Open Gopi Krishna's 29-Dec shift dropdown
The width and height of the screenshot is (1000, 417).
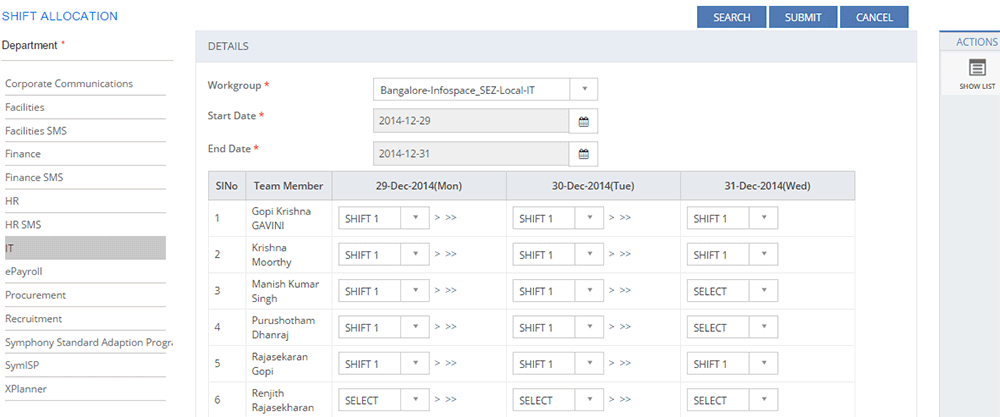[x=415, y=218]
